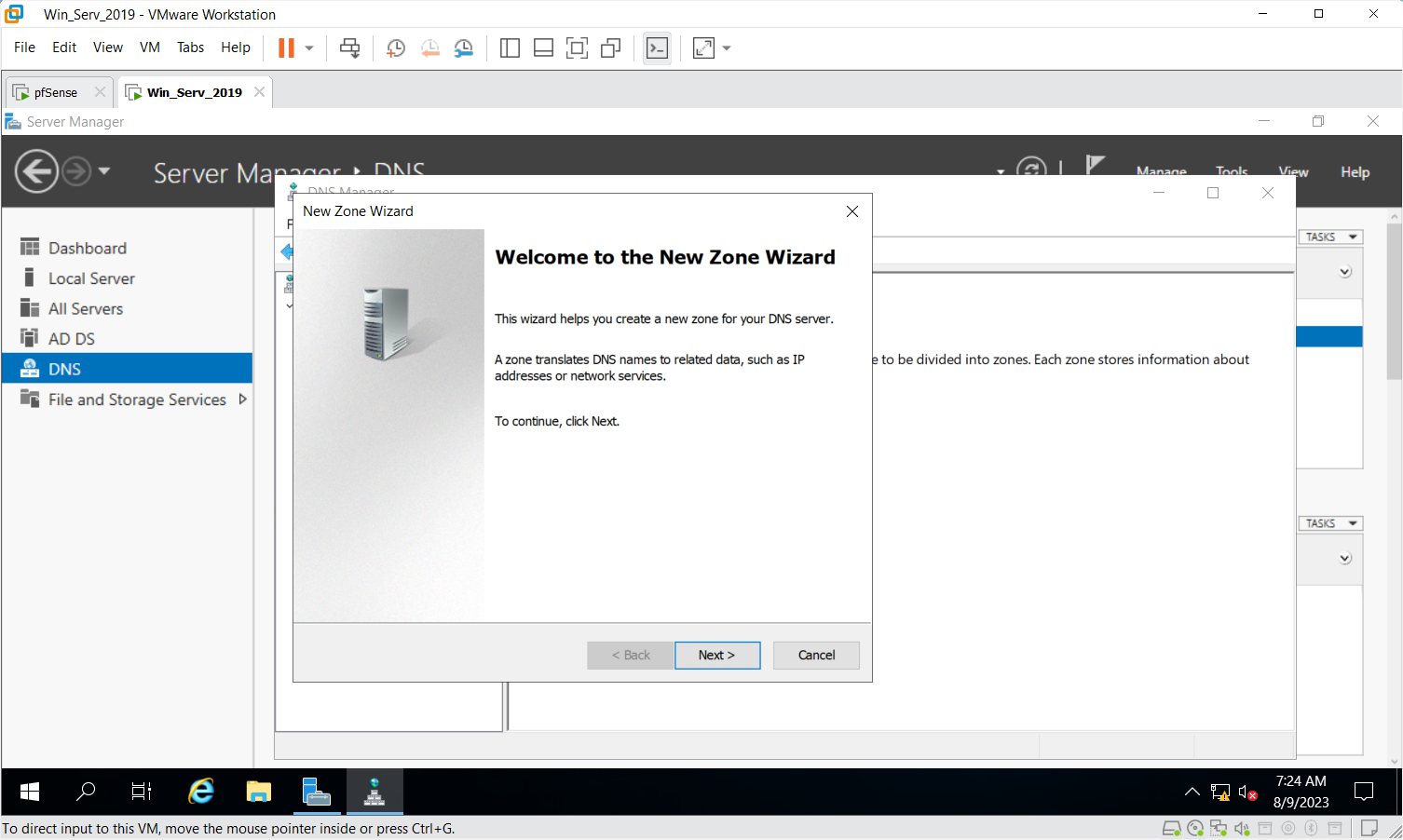
Task: Click the VMware hard disk status icon
Action: point(1172,828)
